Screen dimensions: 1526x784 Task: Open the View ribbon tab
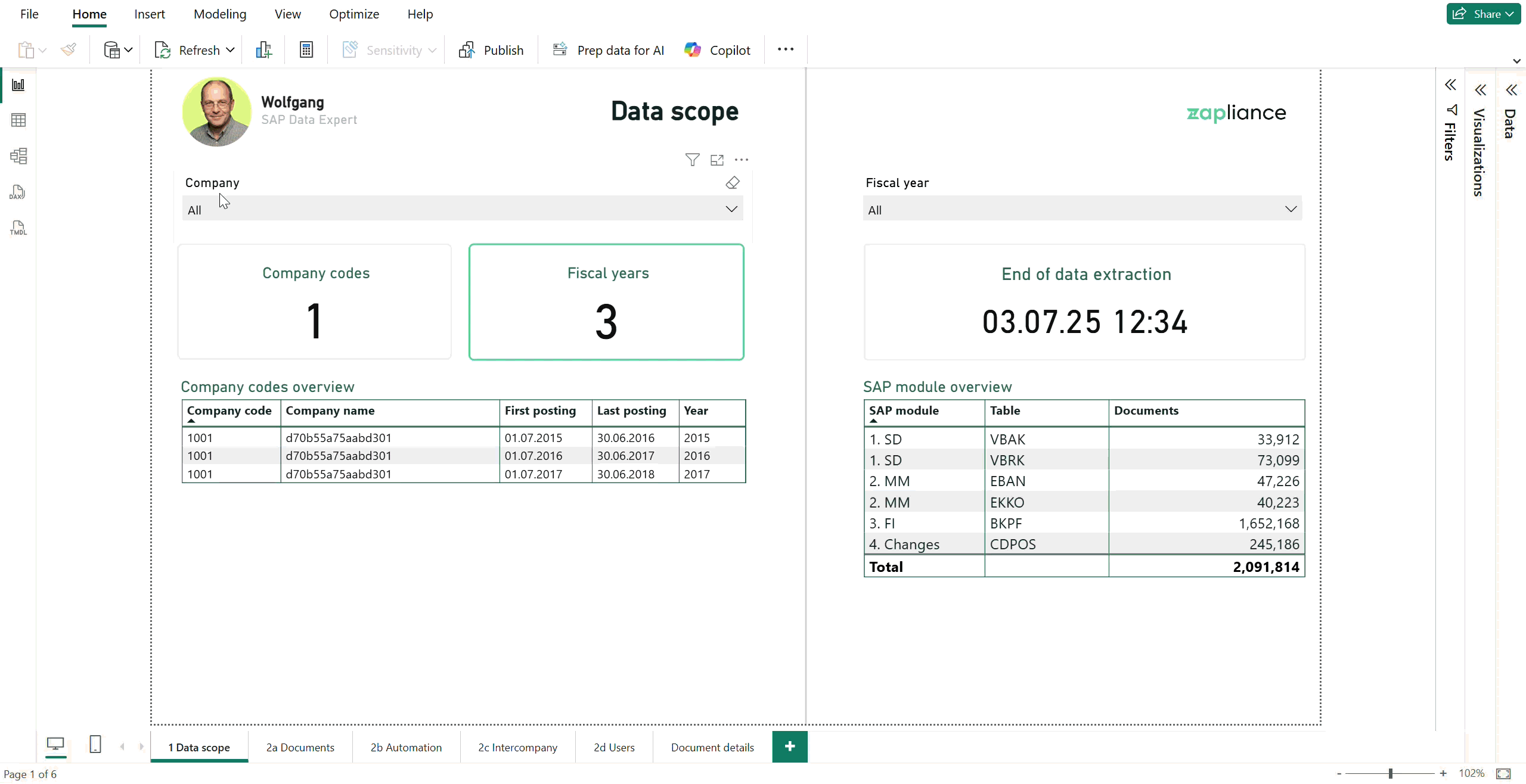pyautogui.click(x=287, y=14)
